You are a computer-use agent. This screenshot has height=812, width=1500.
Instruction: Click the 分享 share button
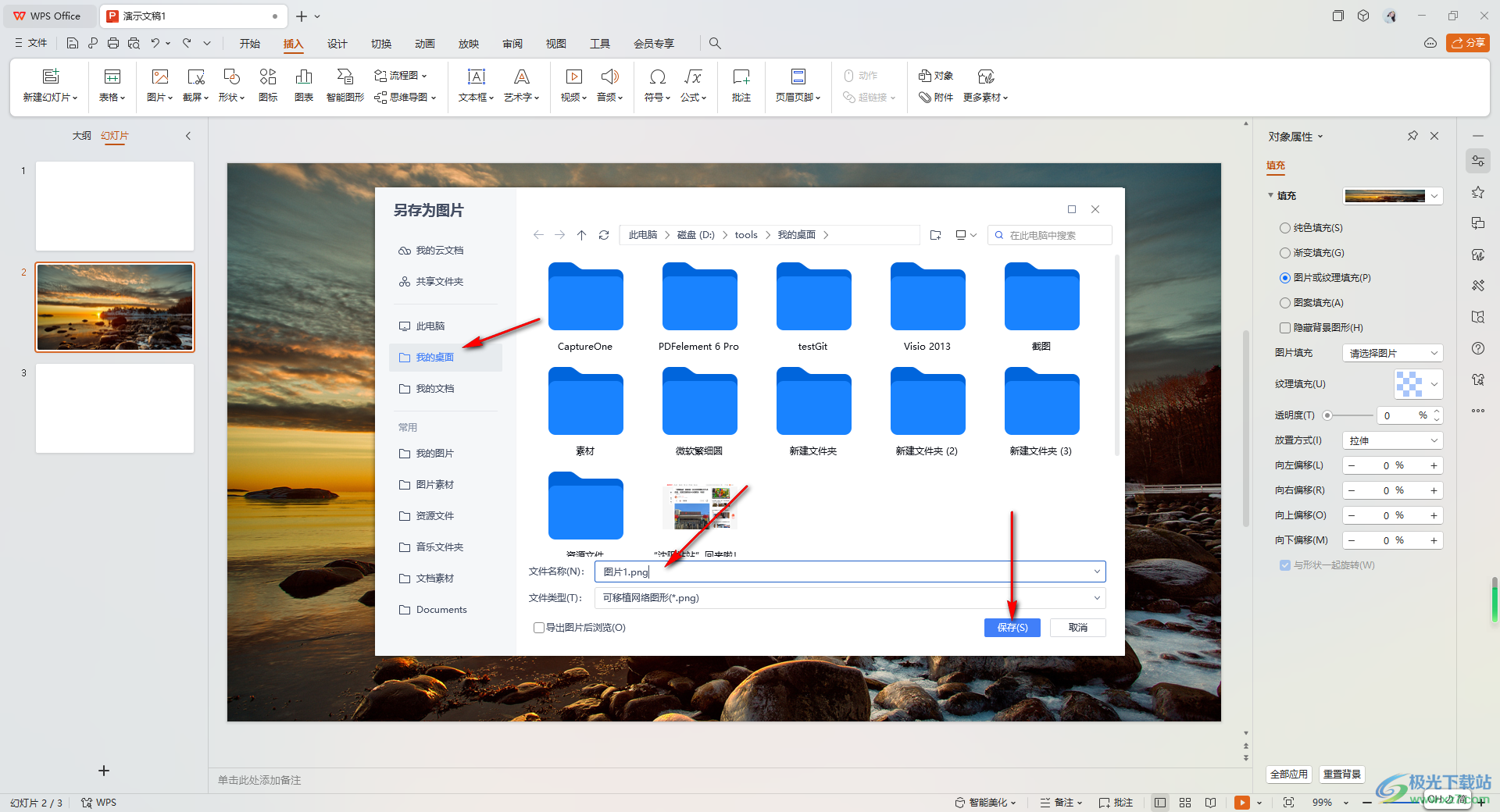(x=1468, y=43)
